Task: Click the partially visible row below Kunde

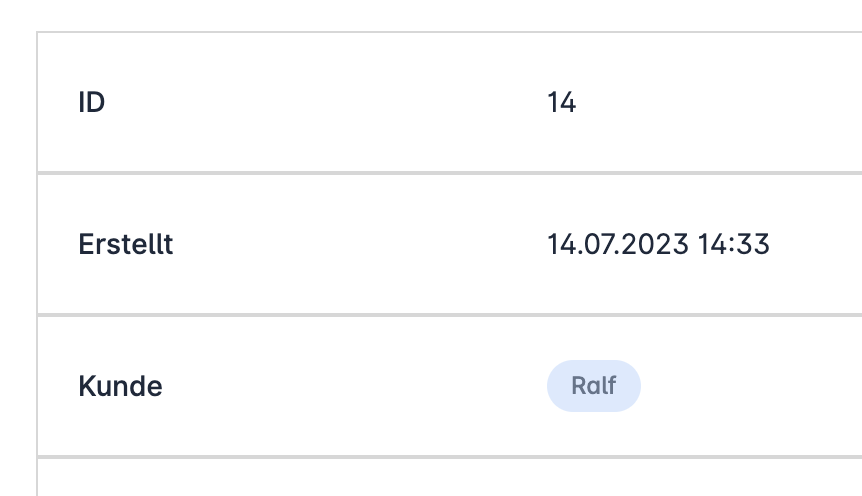Action: [x=400, y=480]
